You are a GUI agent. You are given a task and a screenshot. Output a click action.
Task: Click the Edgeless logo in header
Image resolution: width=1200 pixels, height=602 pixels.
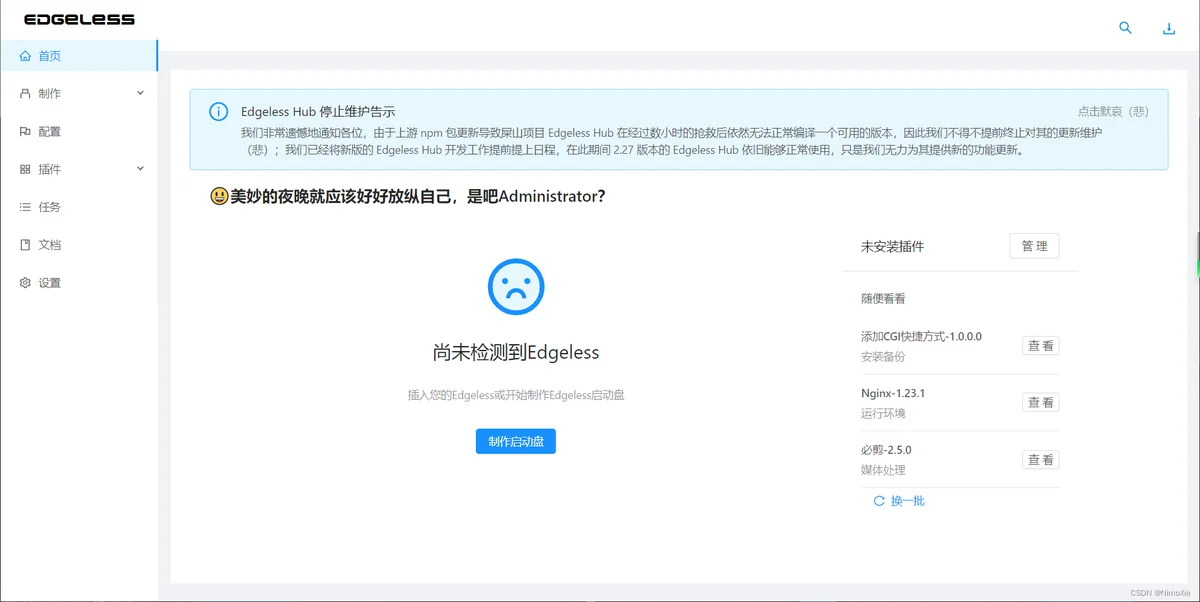pos(79,20)
